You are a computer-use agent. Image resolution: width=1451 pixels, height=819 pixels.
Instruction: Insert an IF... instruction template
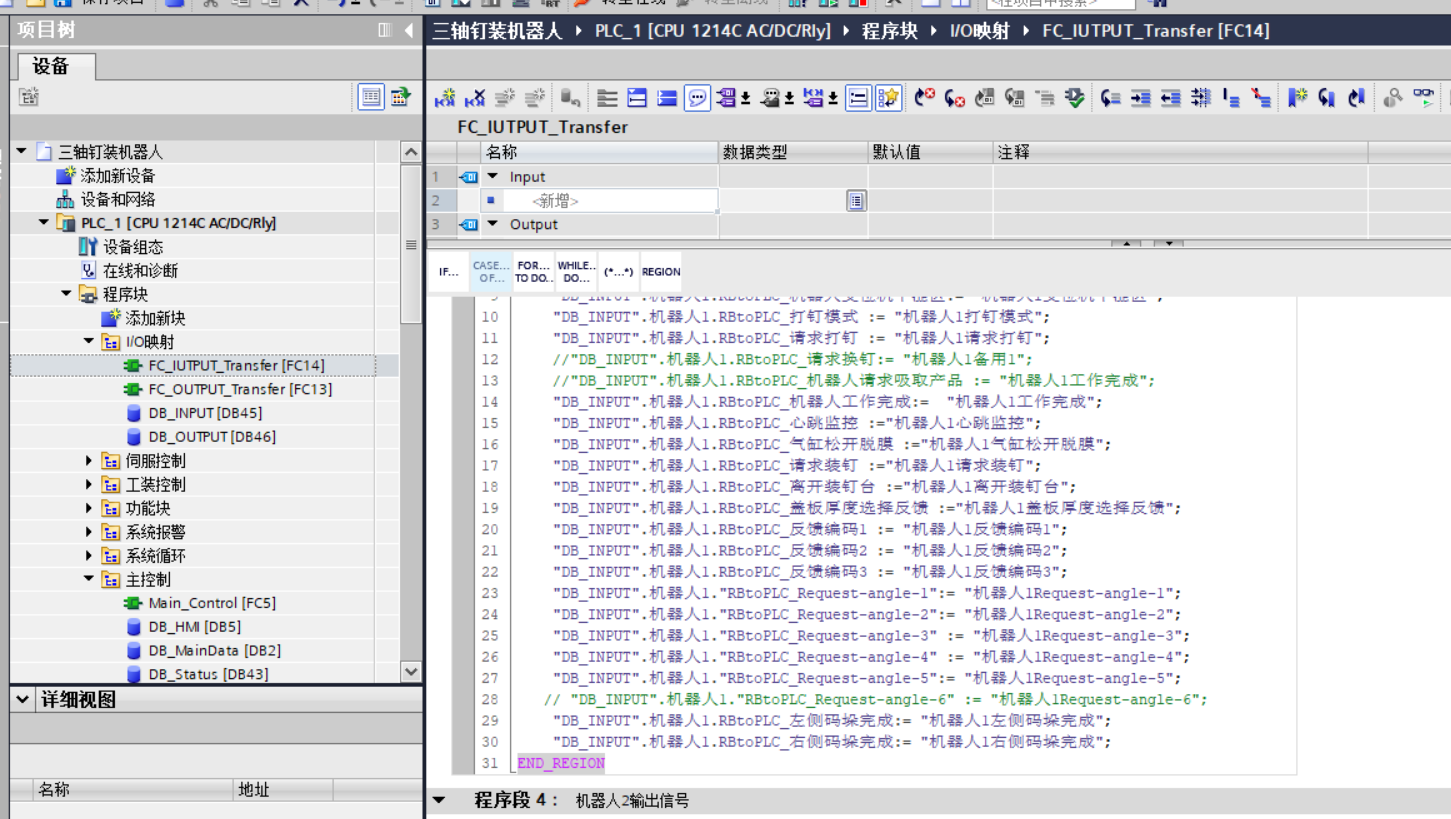[449, 272]
